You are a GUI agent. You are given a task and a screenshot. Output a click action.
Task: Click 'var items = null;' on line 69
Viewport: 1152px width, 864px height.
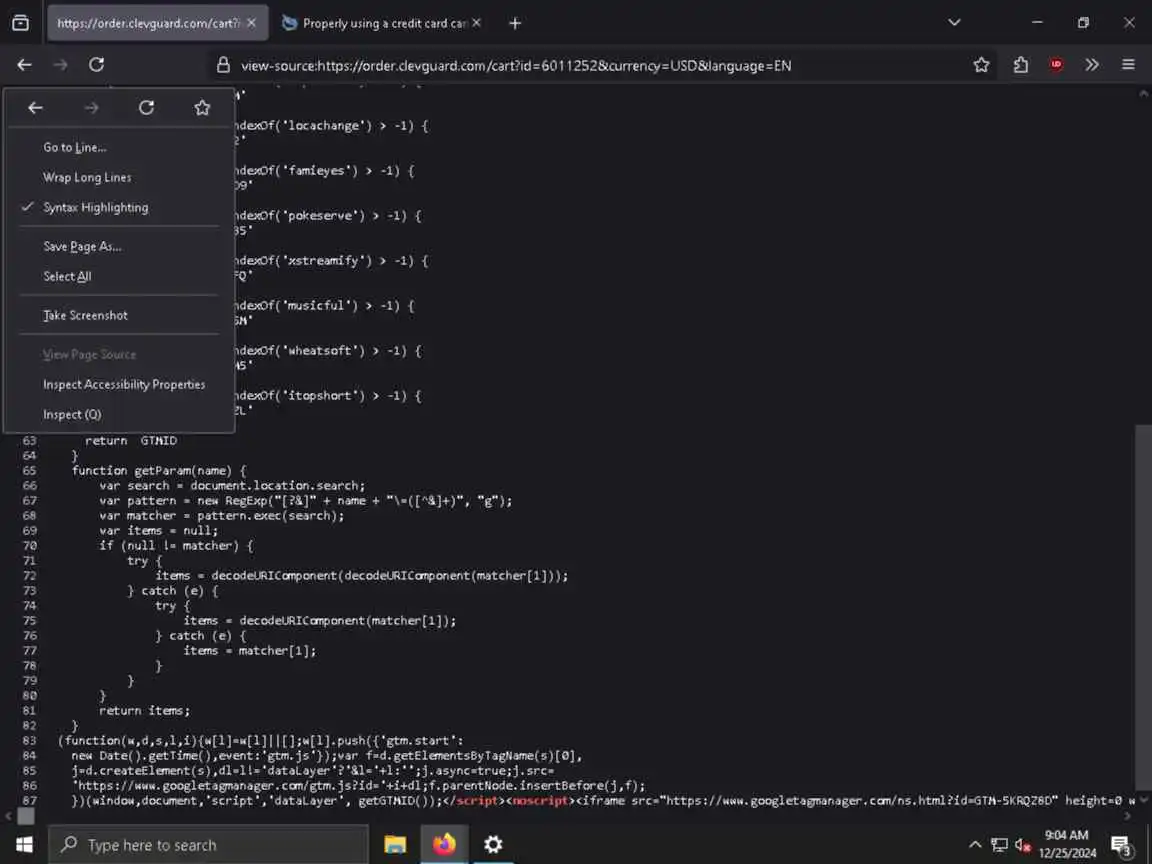[159, 530]
